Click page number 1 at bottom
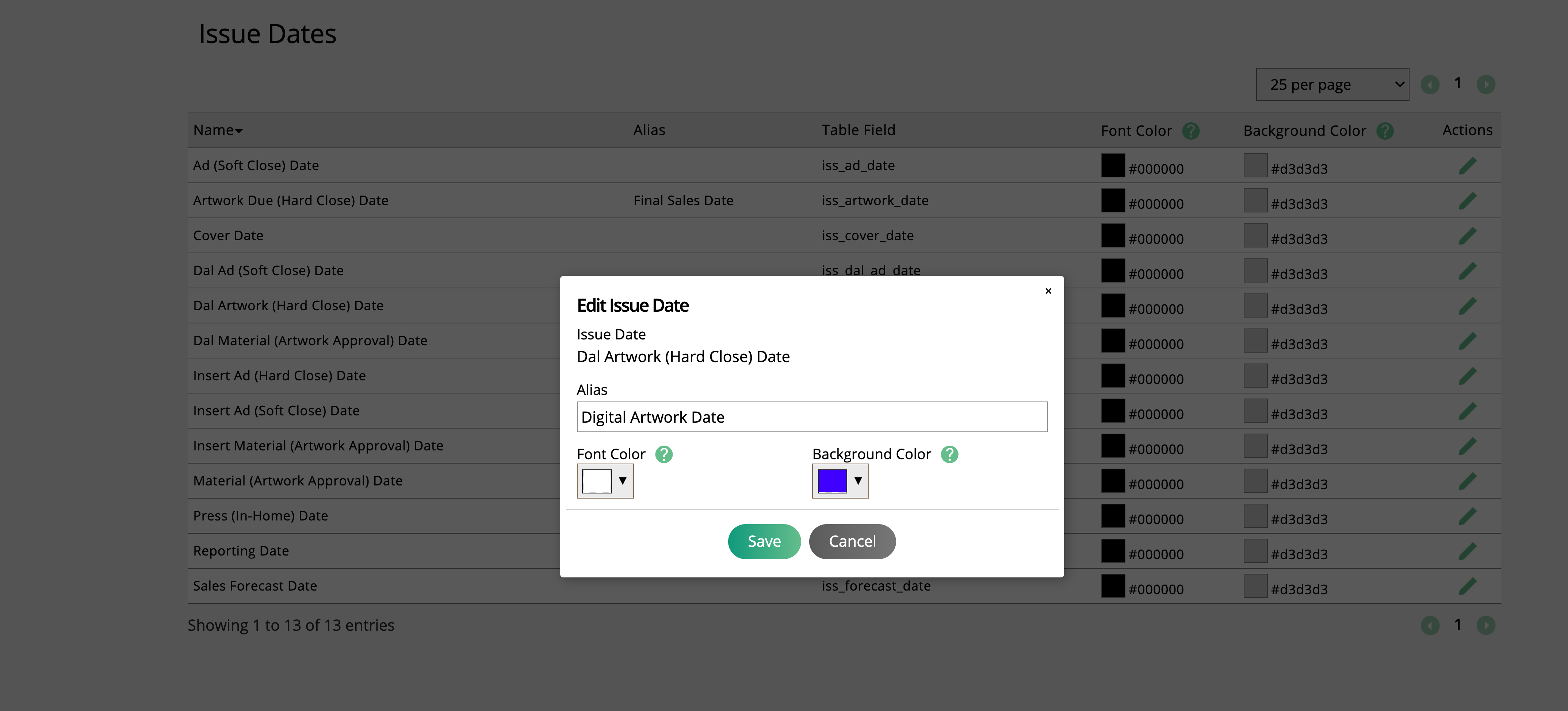The width and height of the screenshot is (1568, 711). (x=1458, y=624)
